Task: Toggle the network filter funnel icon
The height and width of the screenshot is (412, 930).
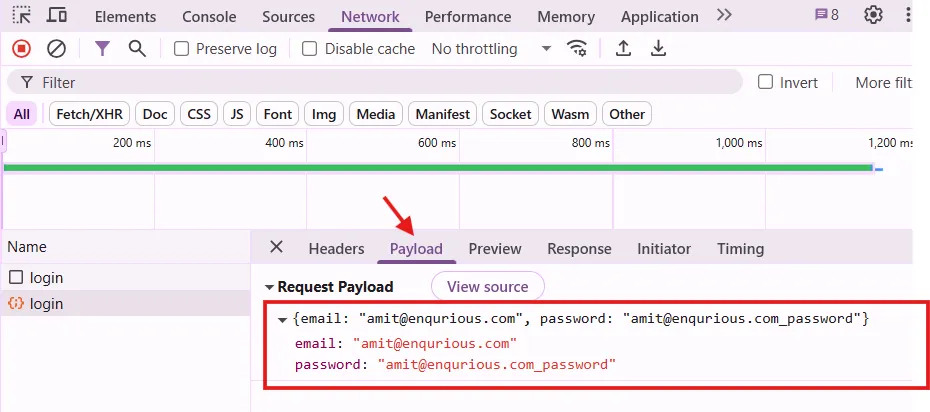Action: pyautogui.click(x=102, y=49)
